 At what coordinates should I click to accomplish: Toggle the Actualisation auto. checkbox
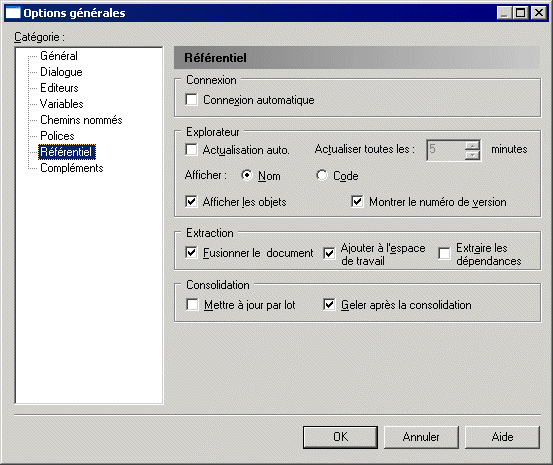191,150
